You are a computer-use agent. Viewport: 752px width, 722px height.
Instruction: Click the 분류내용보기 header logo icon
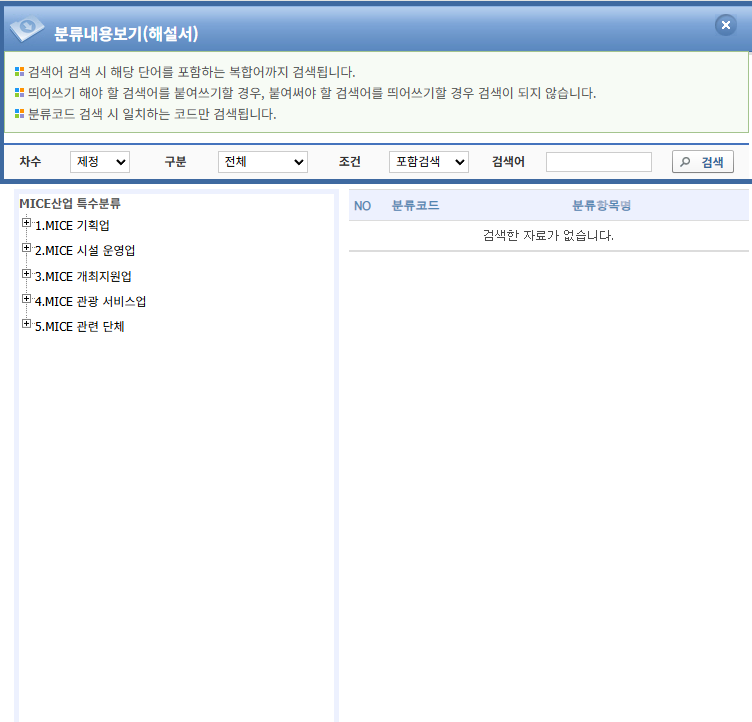27,31
